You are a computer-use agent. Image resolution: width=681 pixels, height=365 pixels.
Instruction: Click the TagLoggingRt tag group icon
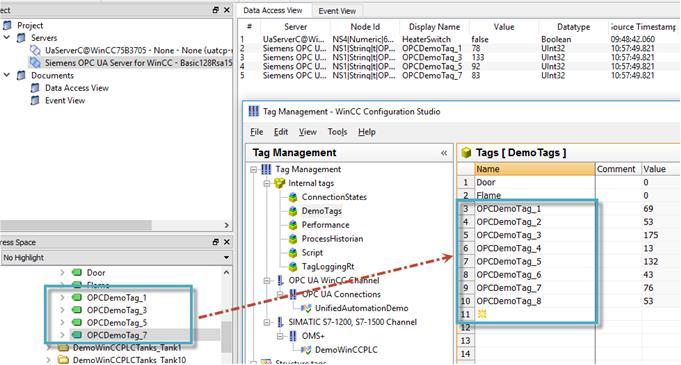[x=293, y=267]
